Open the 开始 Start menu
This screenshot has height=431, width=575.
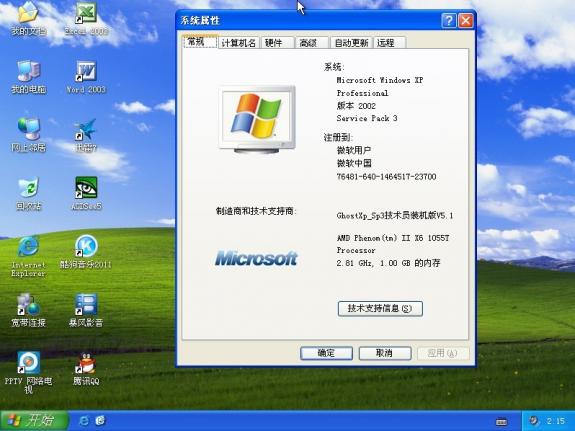tap(34, 421)
